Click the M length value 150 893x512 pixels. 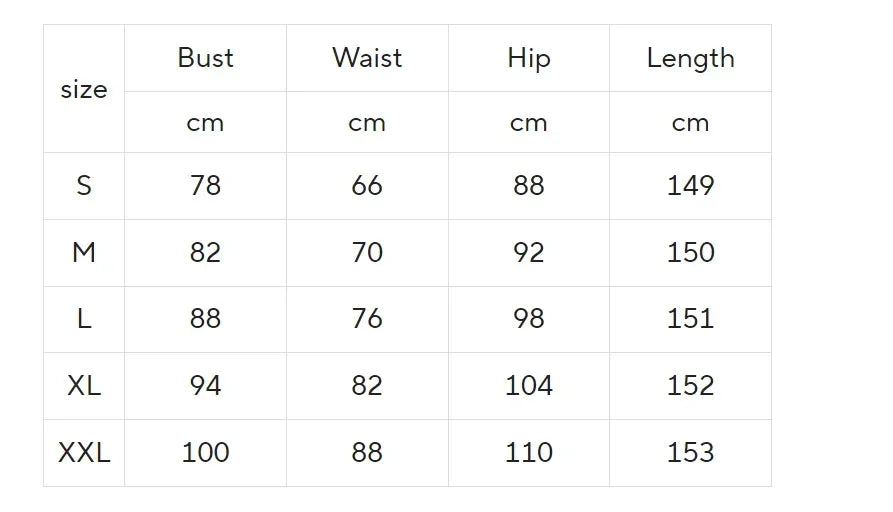(x=690, y=252)
